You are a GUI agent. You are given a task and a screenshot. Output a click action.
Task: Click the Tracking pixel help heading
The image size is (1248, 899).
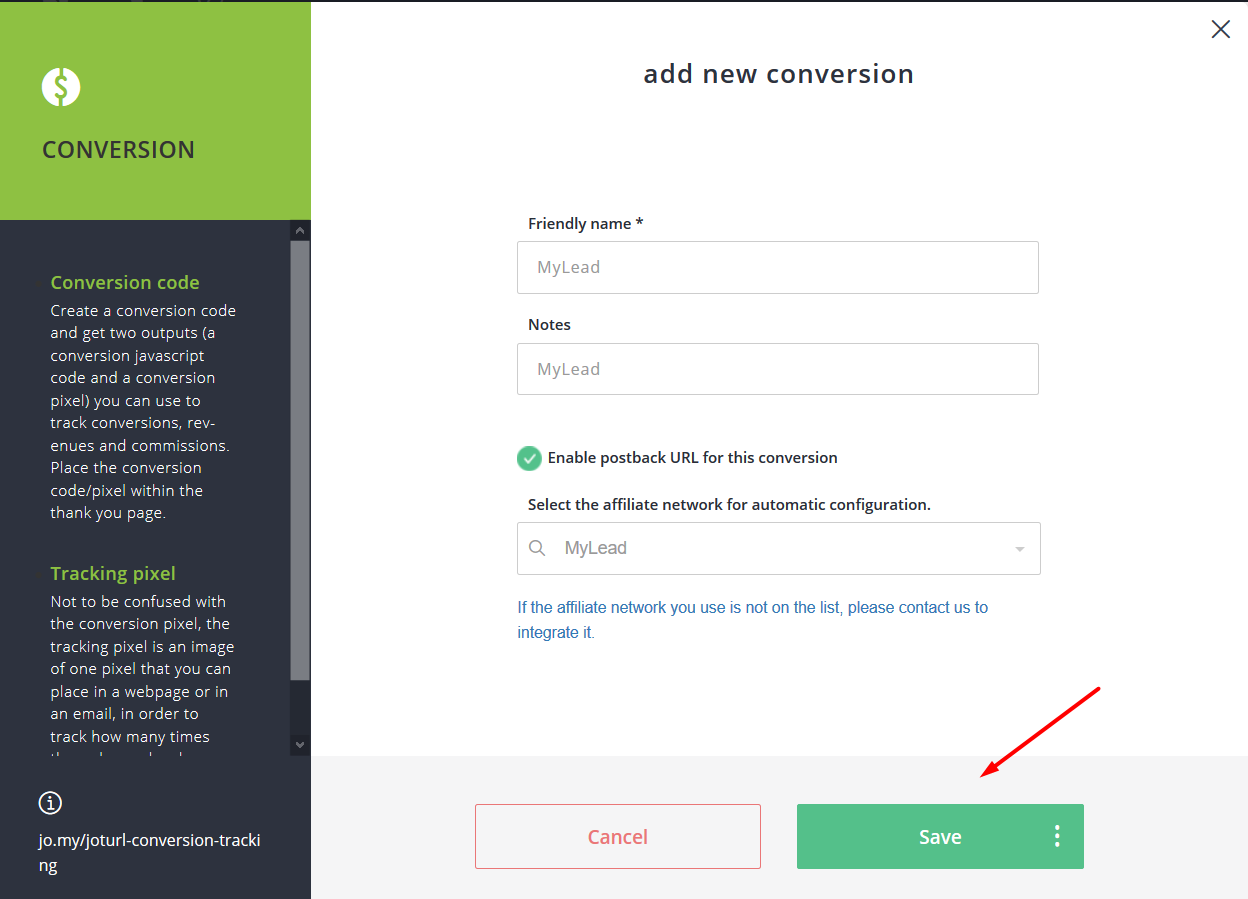click(x=113, y=573)
